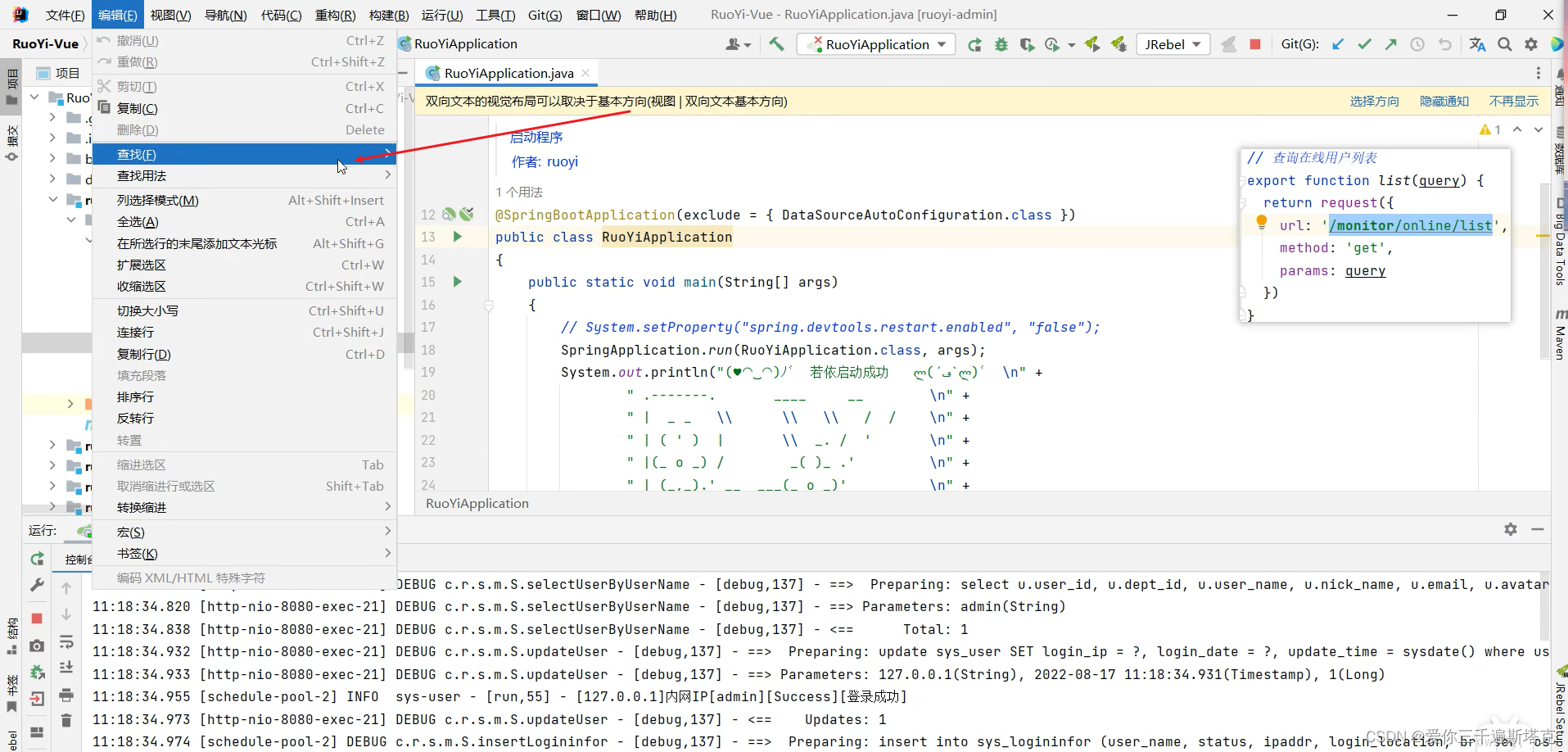Click the camera dump threads icon
The width and height of the screenshot is (1568, 752).
point(37,646)
